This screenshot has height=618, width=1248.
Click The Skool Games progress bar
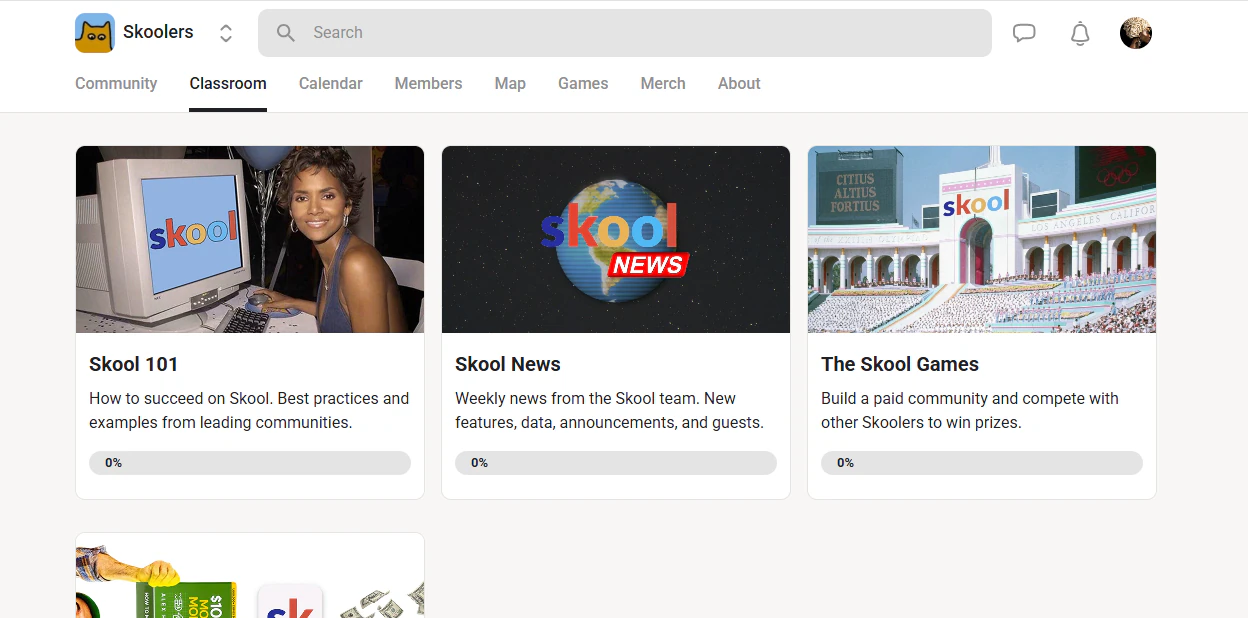click(x=982, y=463)
